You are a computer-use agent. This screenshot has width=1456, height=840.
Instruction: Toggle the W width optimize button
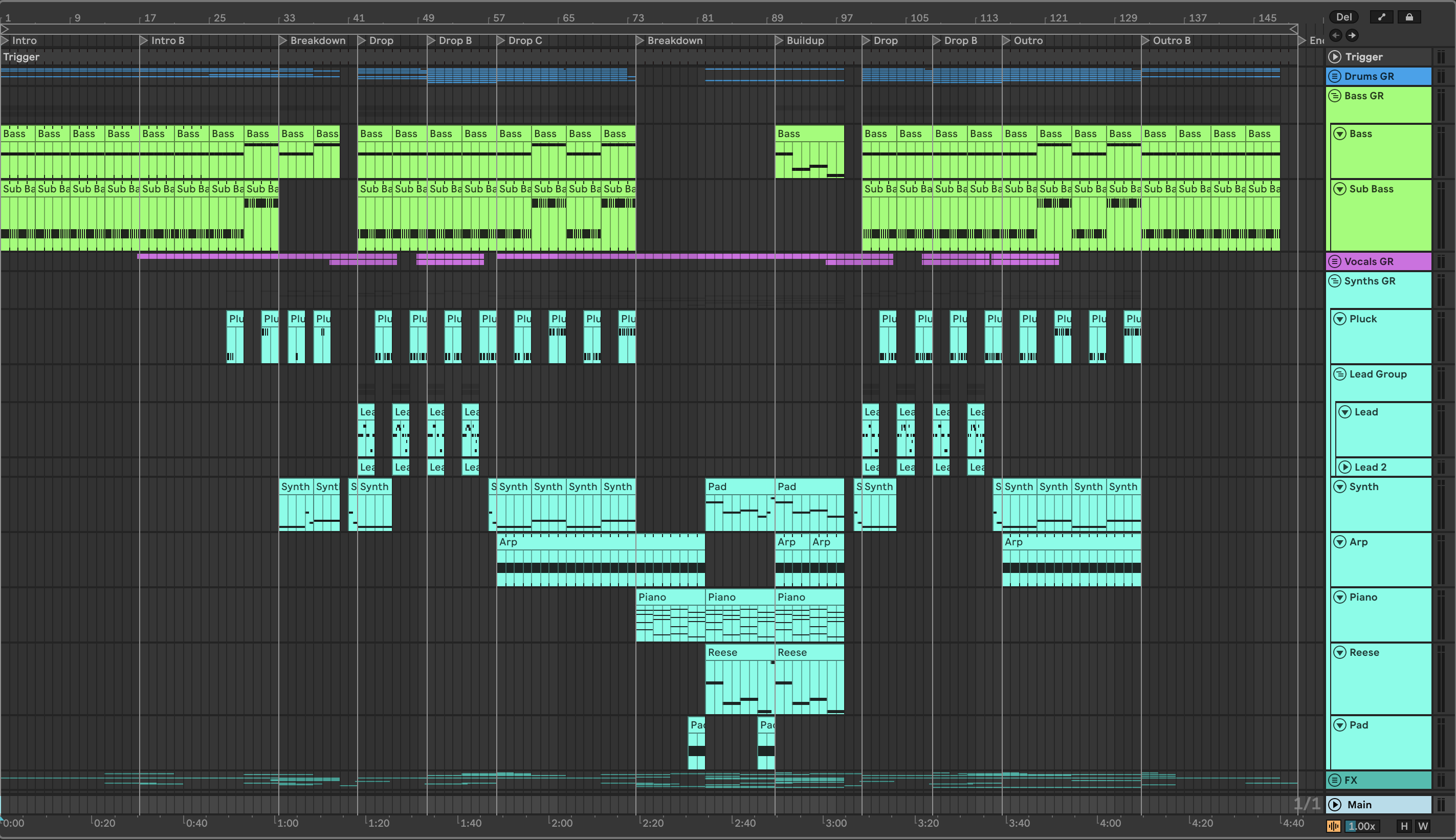1423,826
